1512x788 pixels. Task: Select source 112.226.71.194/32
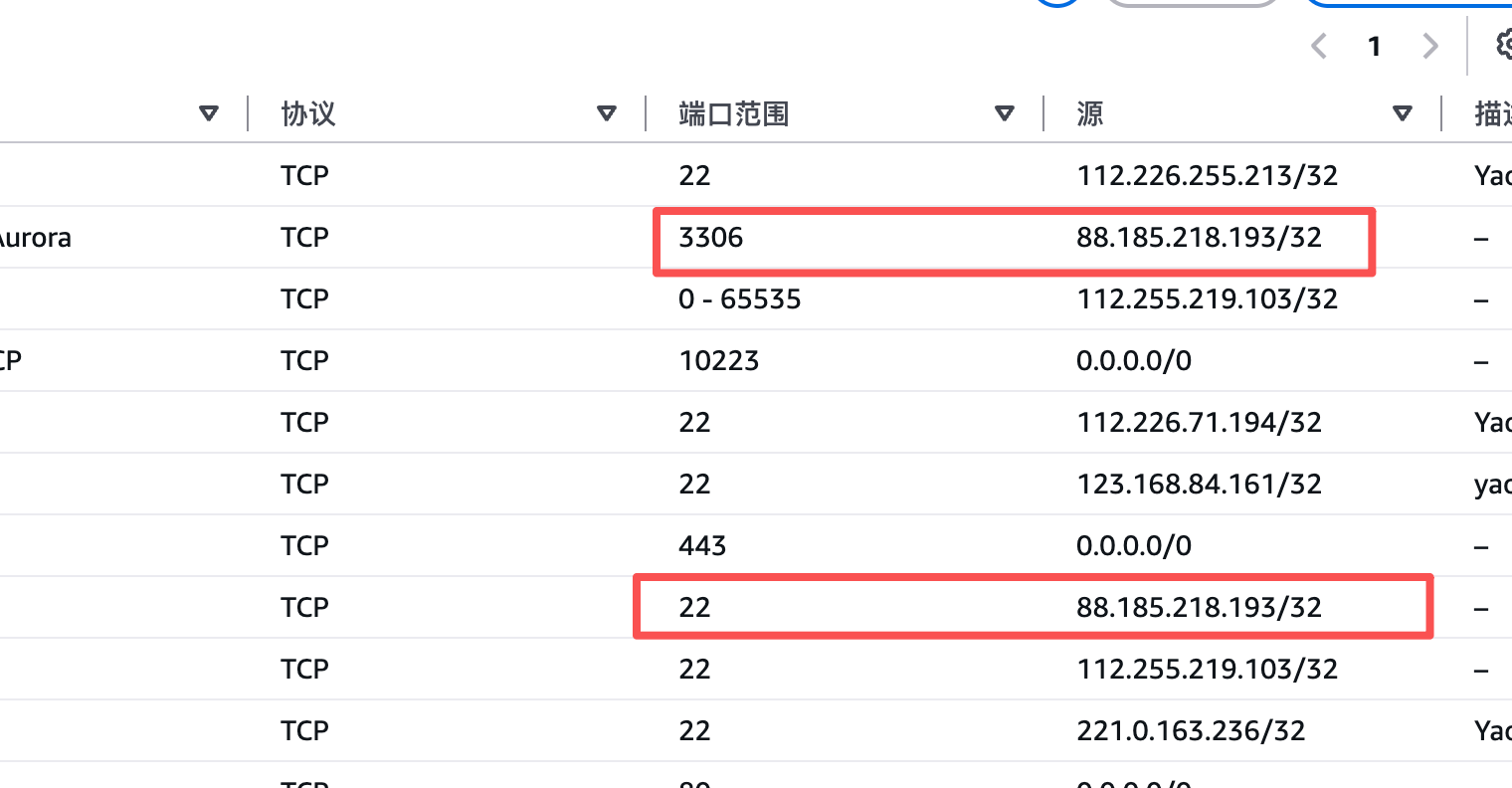point(1199,422)
